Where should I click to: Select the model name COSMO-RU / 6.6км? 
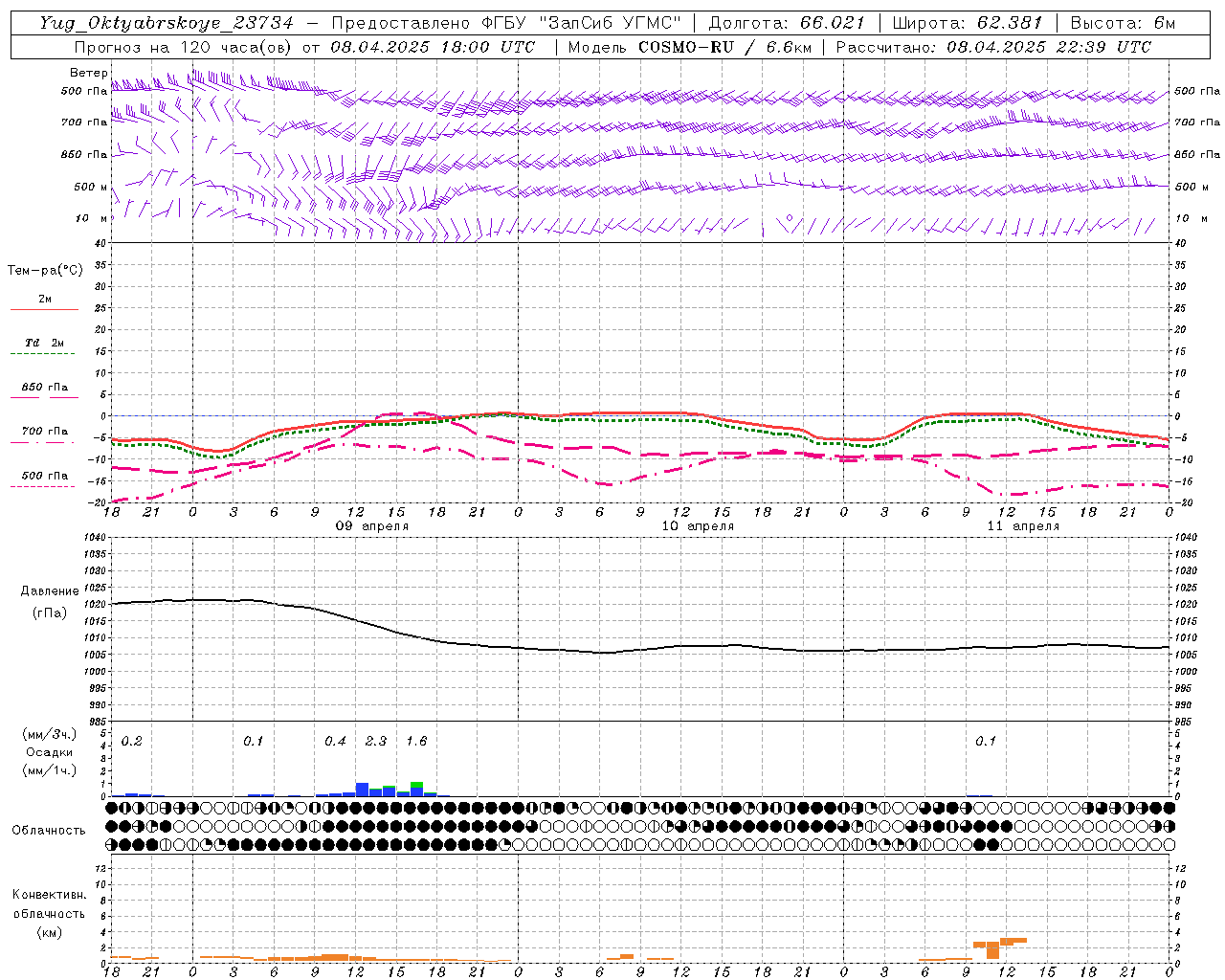pyautogui.click(x=724, y=47)
